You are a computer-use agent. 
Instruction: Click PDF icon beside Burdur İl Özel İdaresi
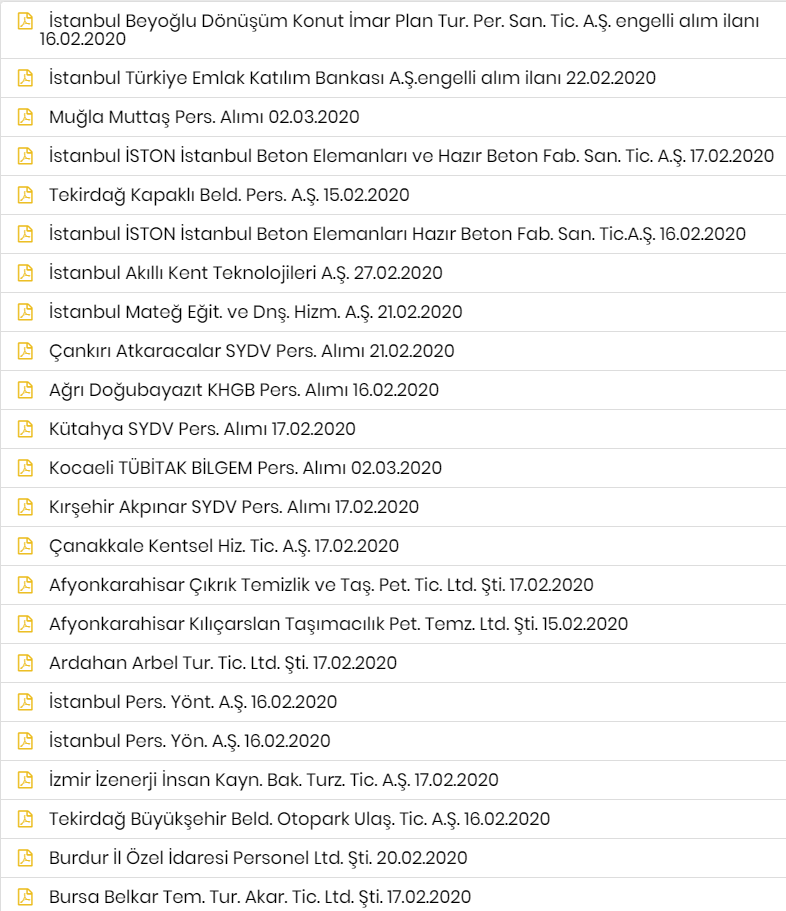pos(25,858)
